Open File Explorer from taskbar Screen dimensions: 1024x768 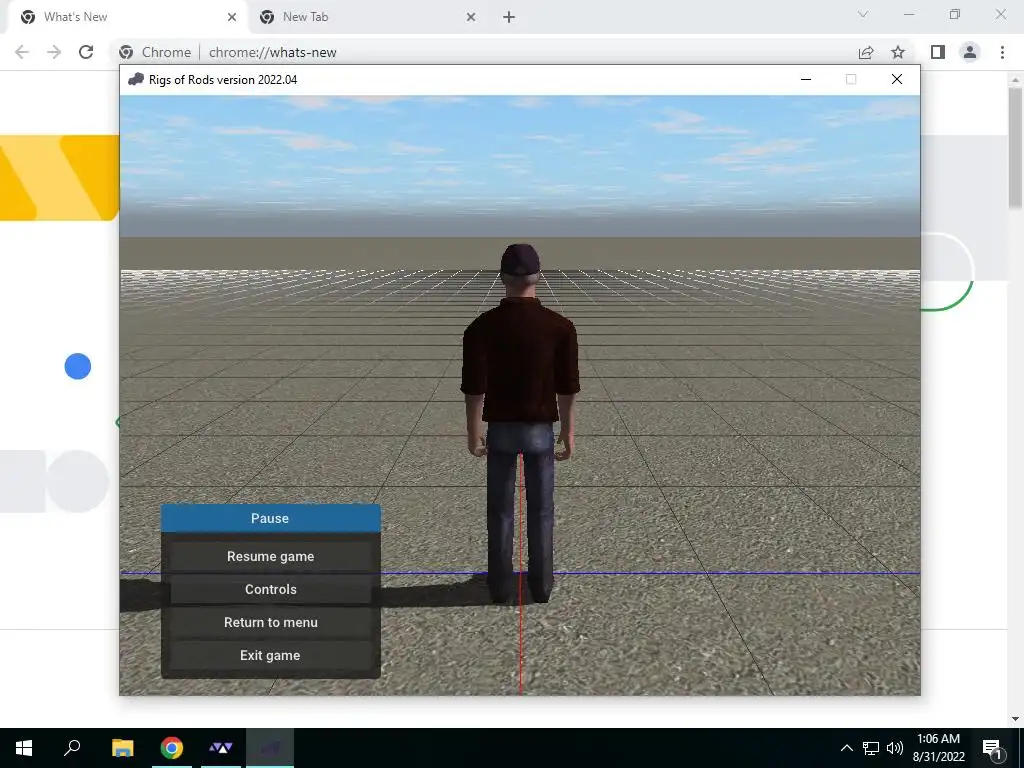coord(123,748)
